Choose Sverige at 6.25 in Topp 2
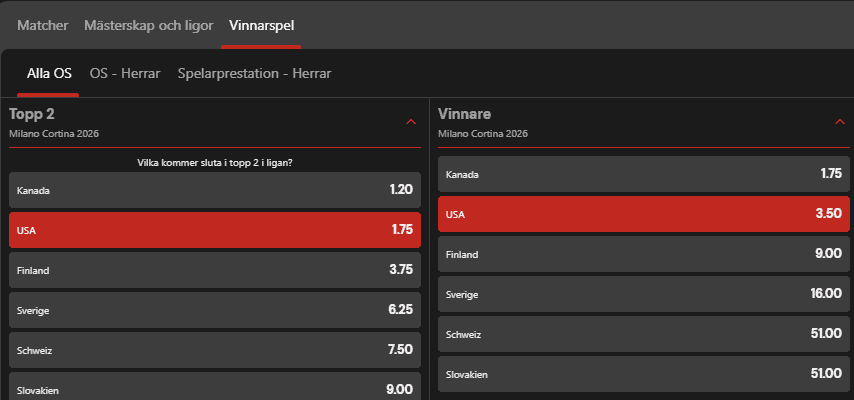The width and height of the screenshot is (854, 400). click(214, 310)
